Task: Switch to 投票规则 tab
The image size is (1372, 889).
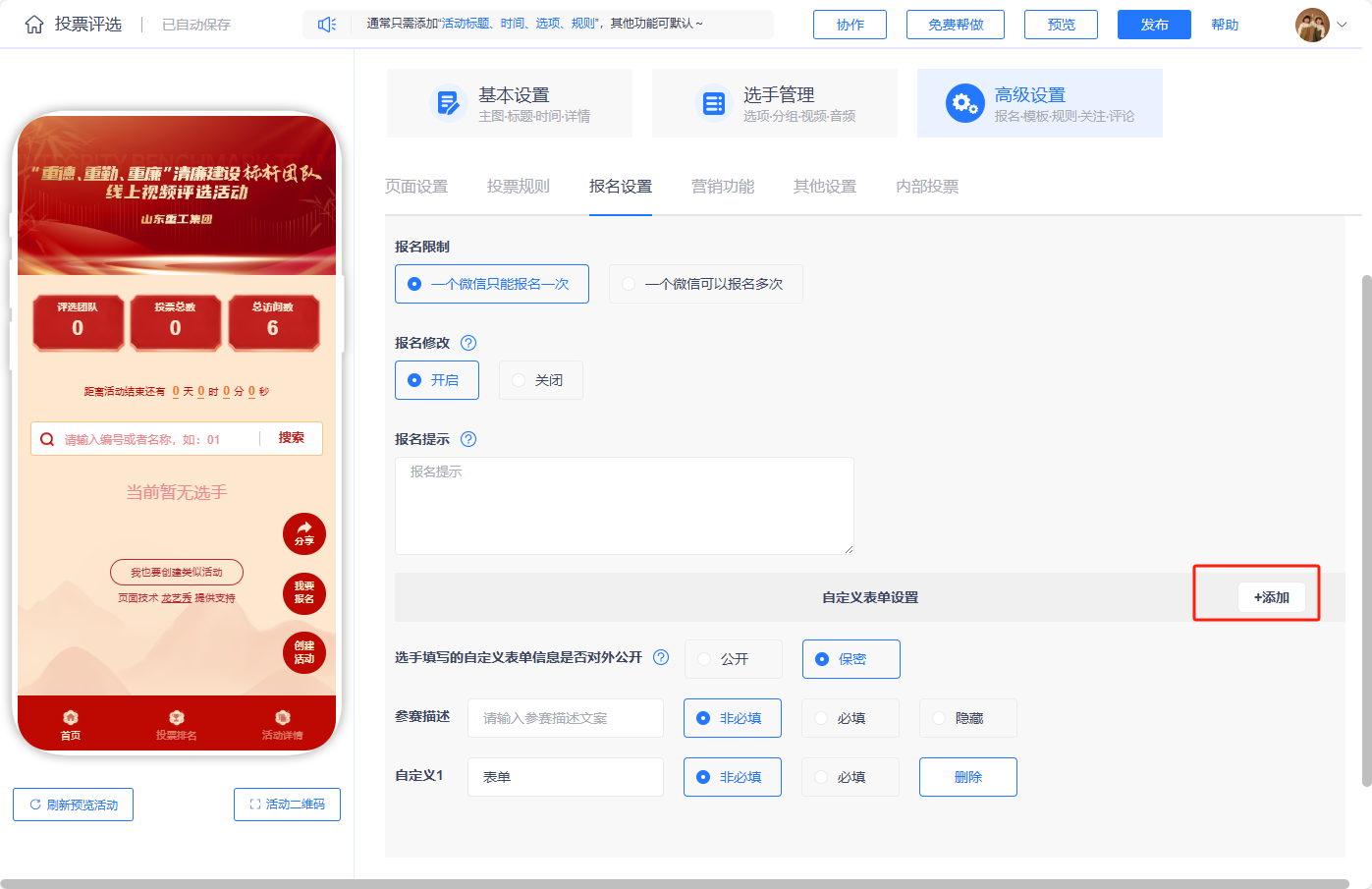Action: click(x=519, y=187)
